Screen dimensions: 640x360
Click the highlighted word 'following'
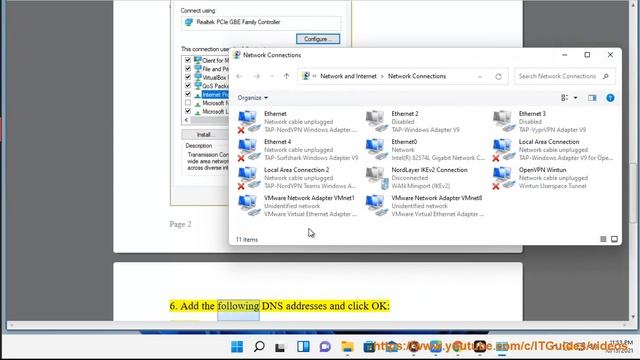pos(238,306)
